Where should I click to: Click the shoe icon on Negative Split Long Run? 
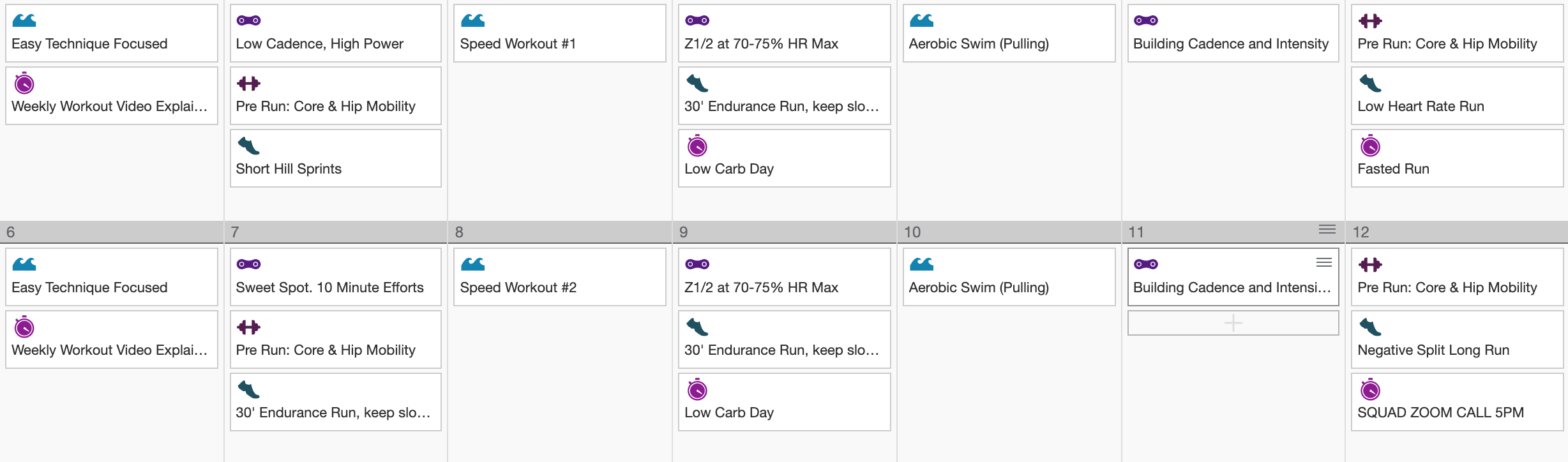[1370, 327]
